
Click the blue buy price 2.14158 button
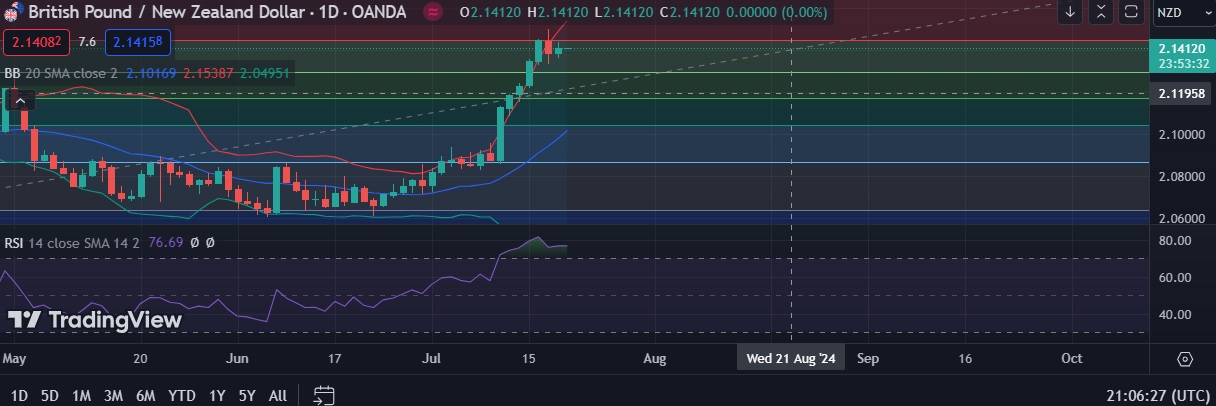coord(138,42)
